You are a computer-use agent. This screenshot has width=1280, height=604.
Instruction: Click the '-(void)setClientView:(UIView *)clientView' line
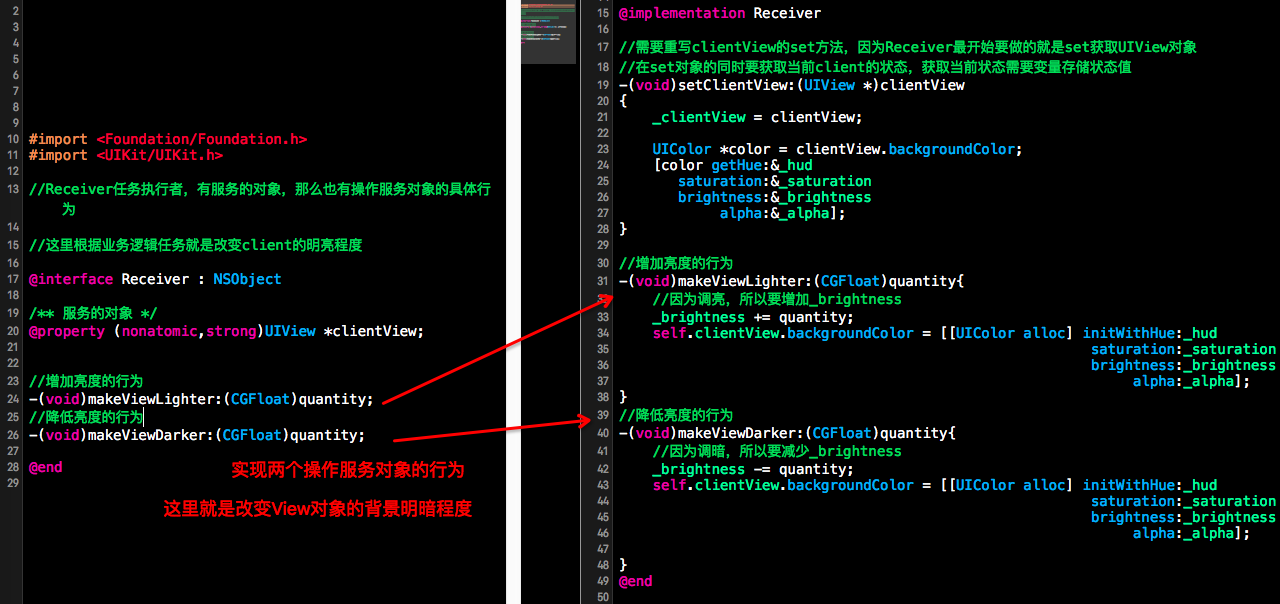click(x=792, y=85)
